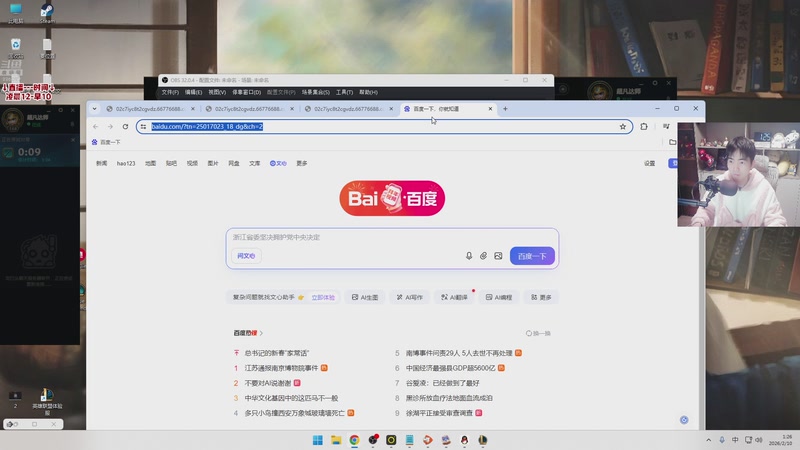Open hot topic 谷爱凌：已经做到了最好
The image size is (800, 450).
442,383
